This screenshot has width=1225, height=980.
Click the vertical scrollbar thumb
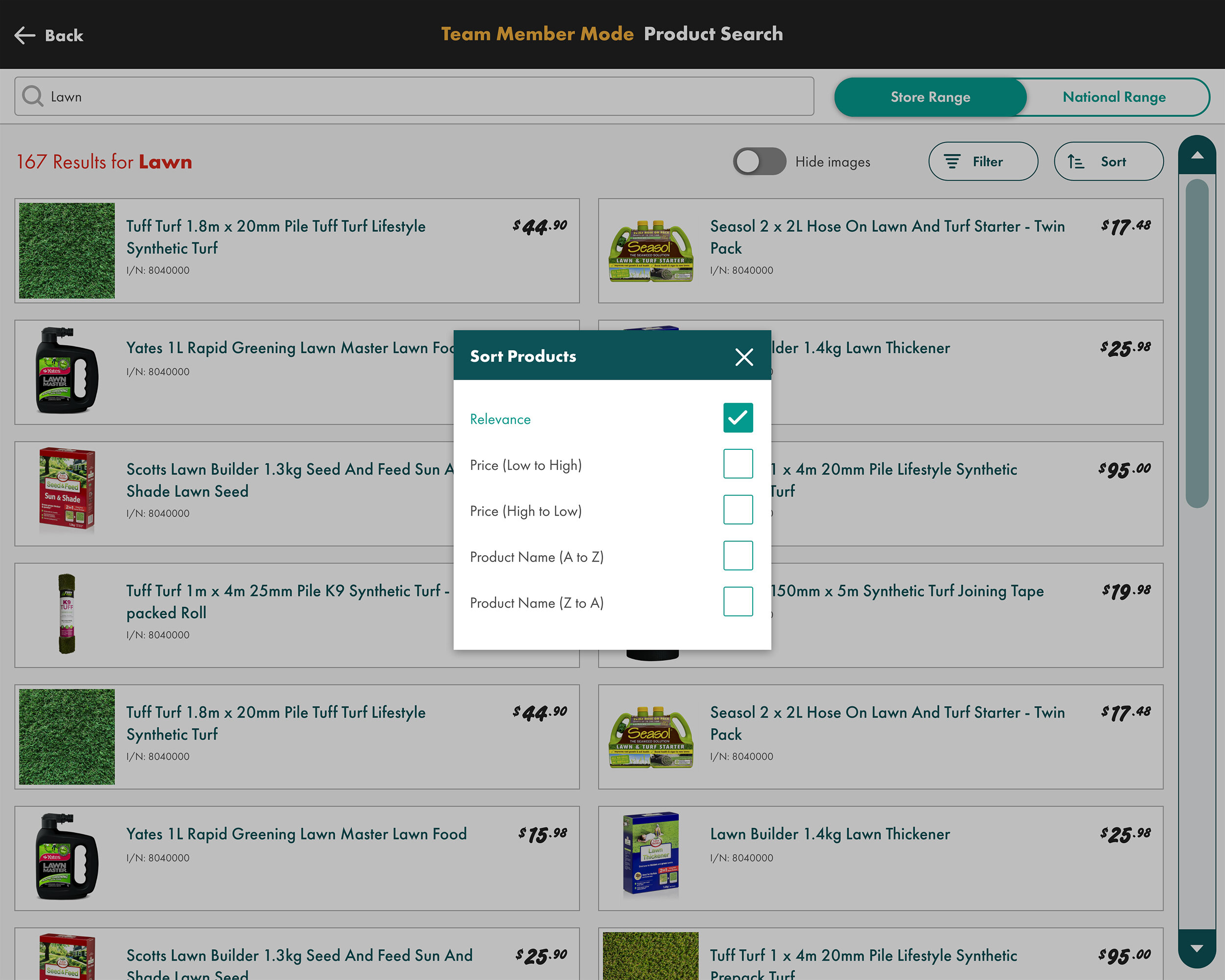[1197, 343]
